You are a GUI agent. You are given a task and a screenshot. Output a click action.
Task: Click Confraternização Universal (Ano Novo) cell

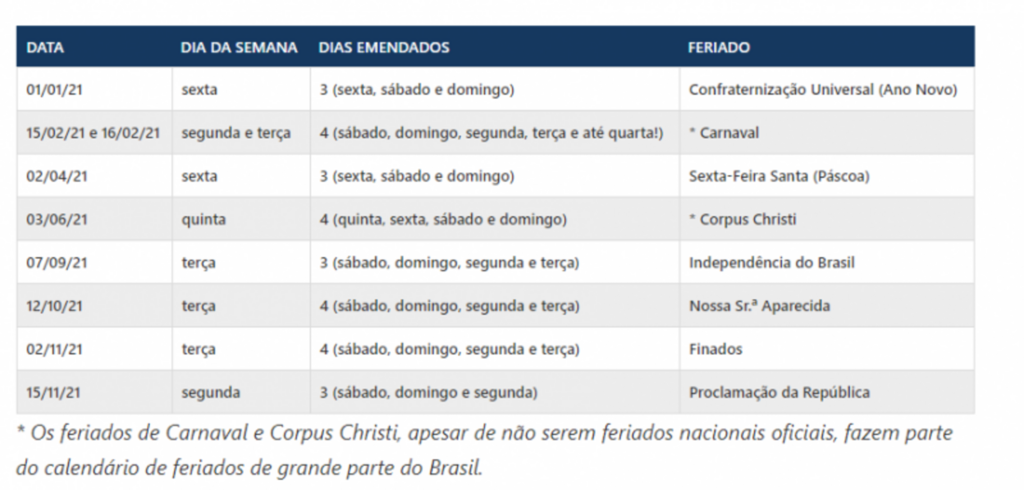coord(827,90)
